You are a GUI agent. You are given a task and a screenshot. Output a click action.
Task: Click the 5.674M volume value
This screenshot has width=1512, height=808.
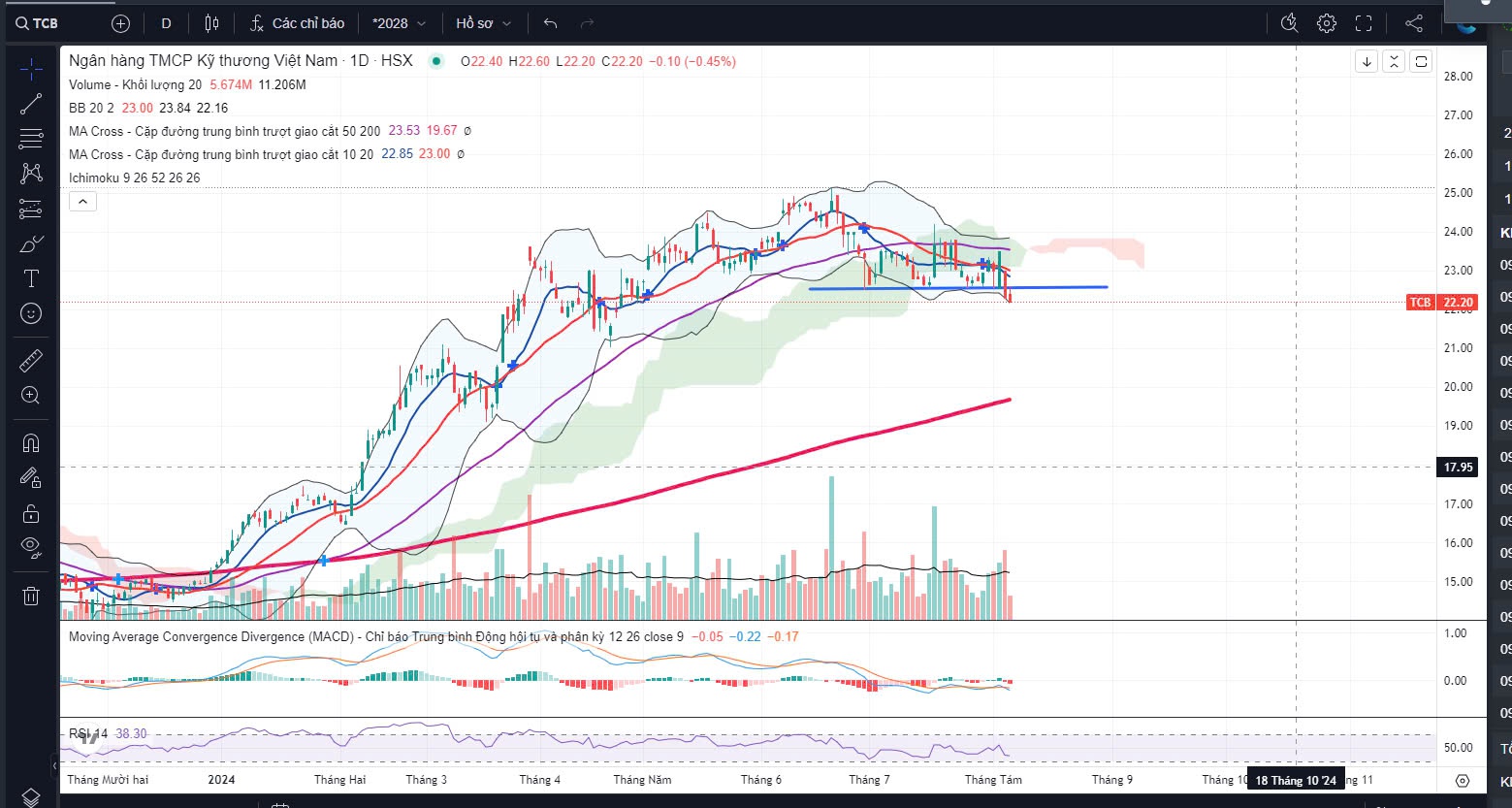(x=231, y=84)
